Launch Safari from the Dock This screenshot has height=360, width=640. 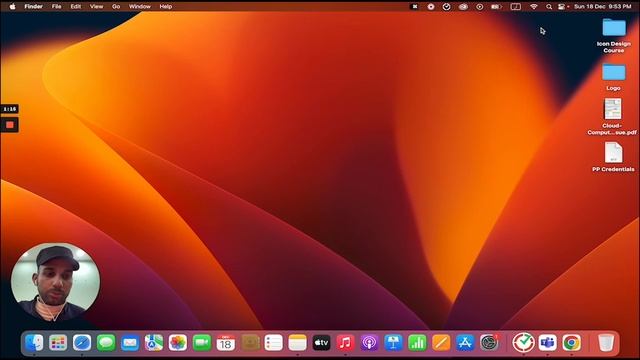click(82, 343)
